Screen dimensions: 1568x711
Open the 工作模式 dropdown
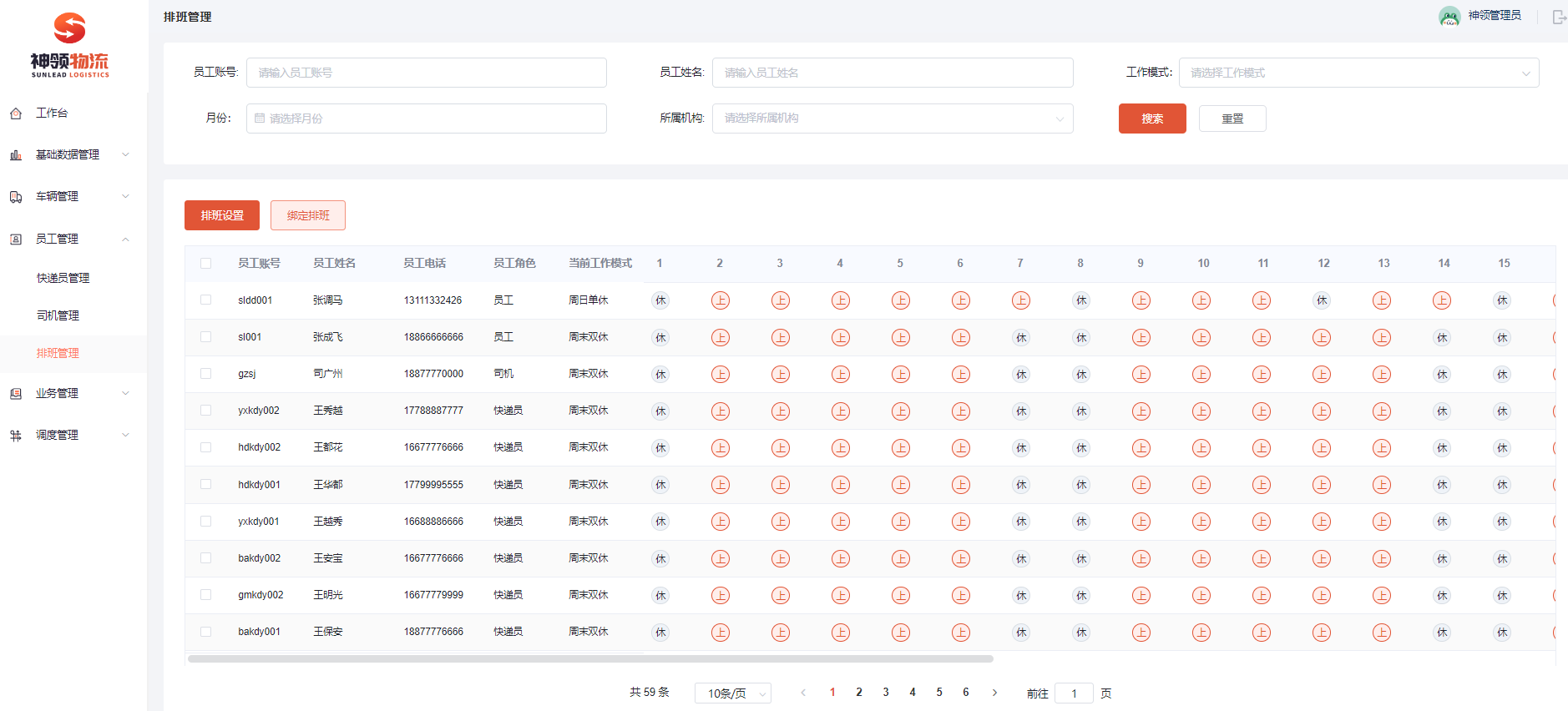[x=1358, y=73]
